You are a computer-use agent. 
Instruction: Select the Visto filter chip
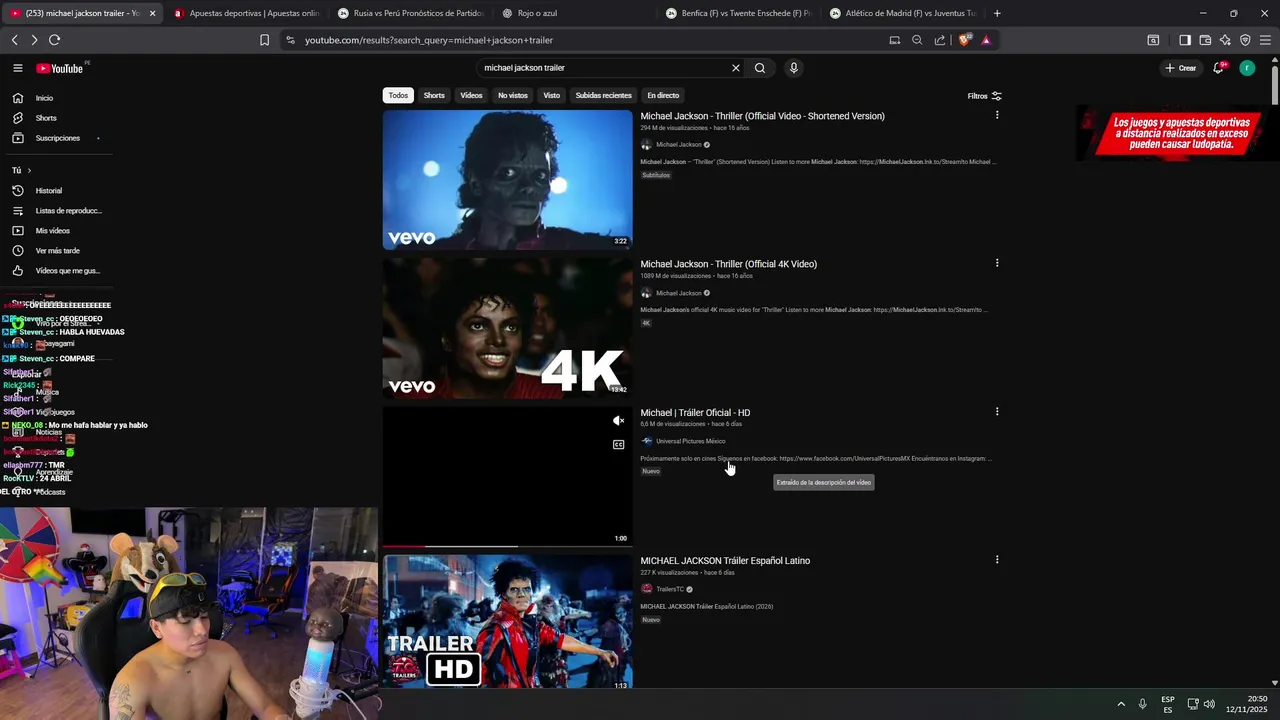pos(551,95)
